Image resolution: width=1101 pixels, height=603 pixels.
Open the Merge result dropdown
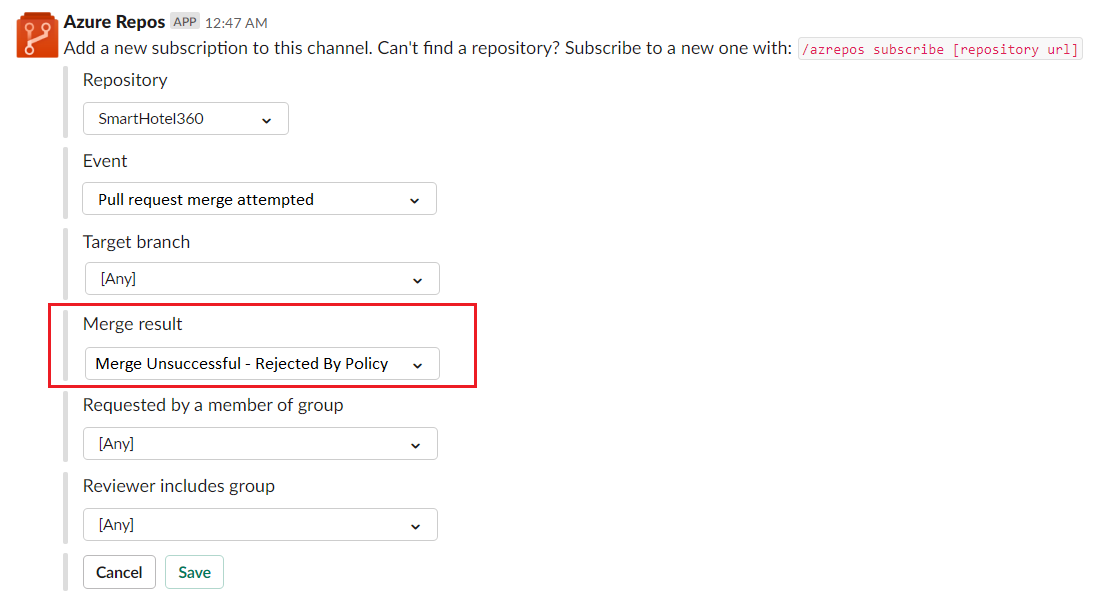tap(262, 363)
